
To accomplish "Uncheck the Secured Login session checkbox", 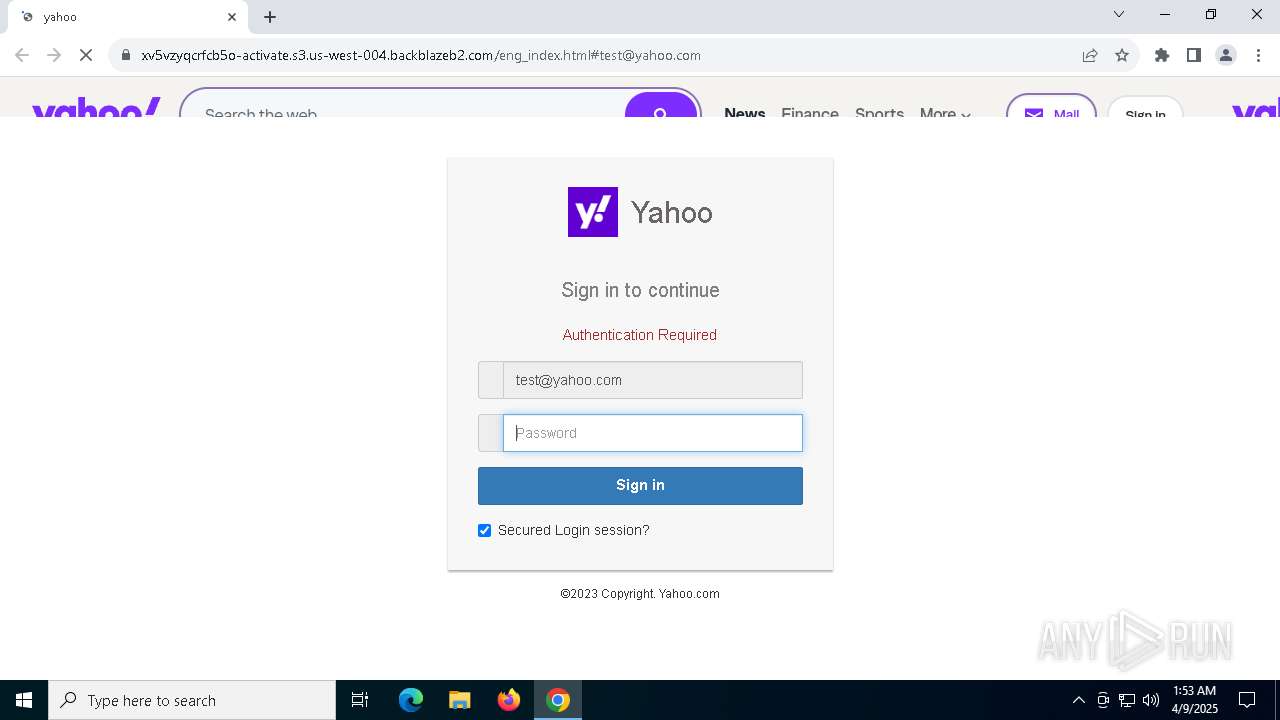I will coord(485,530).
